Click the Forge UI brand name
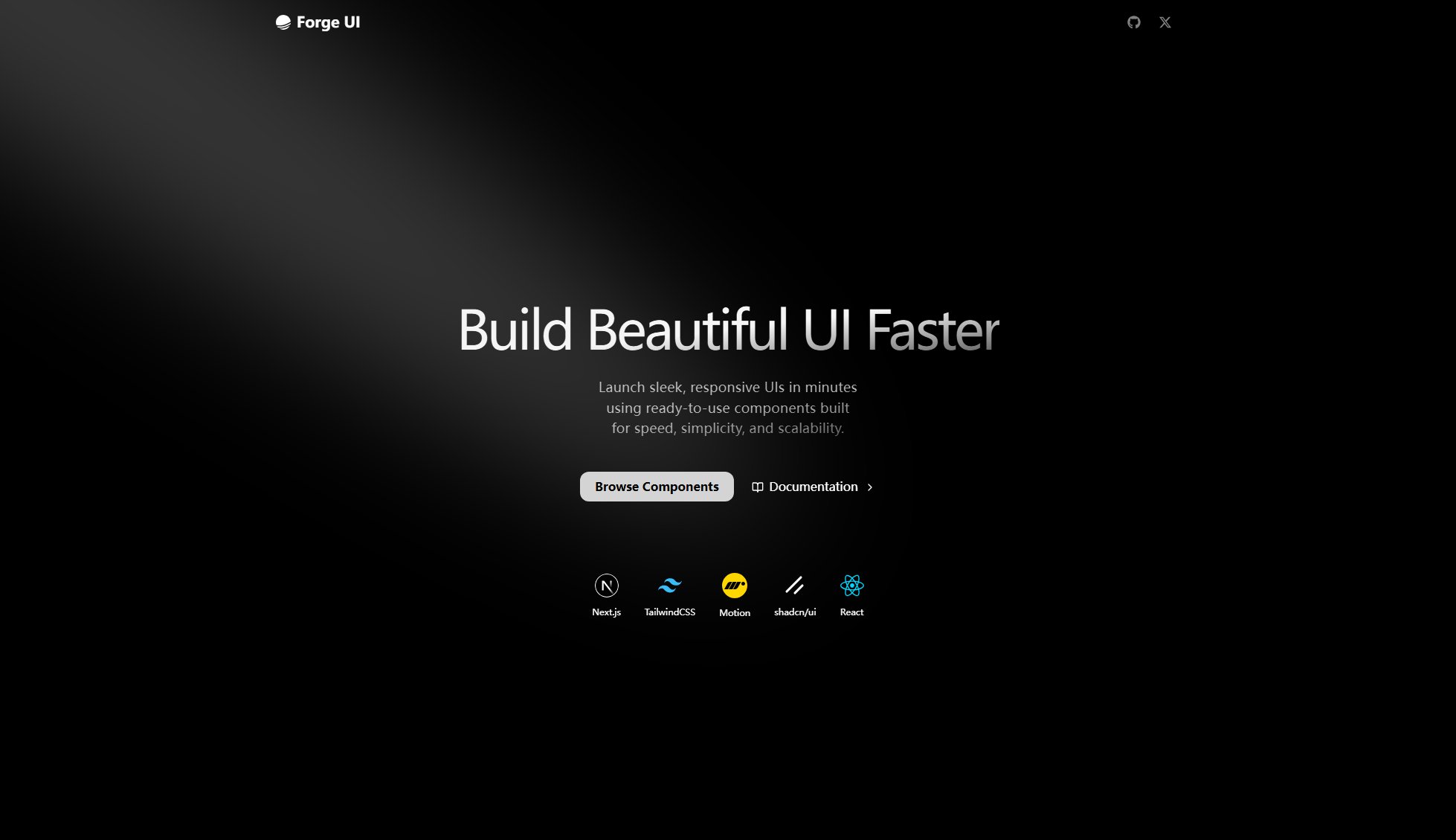This screenshot has height=840, width=1456. coord(327,22)
